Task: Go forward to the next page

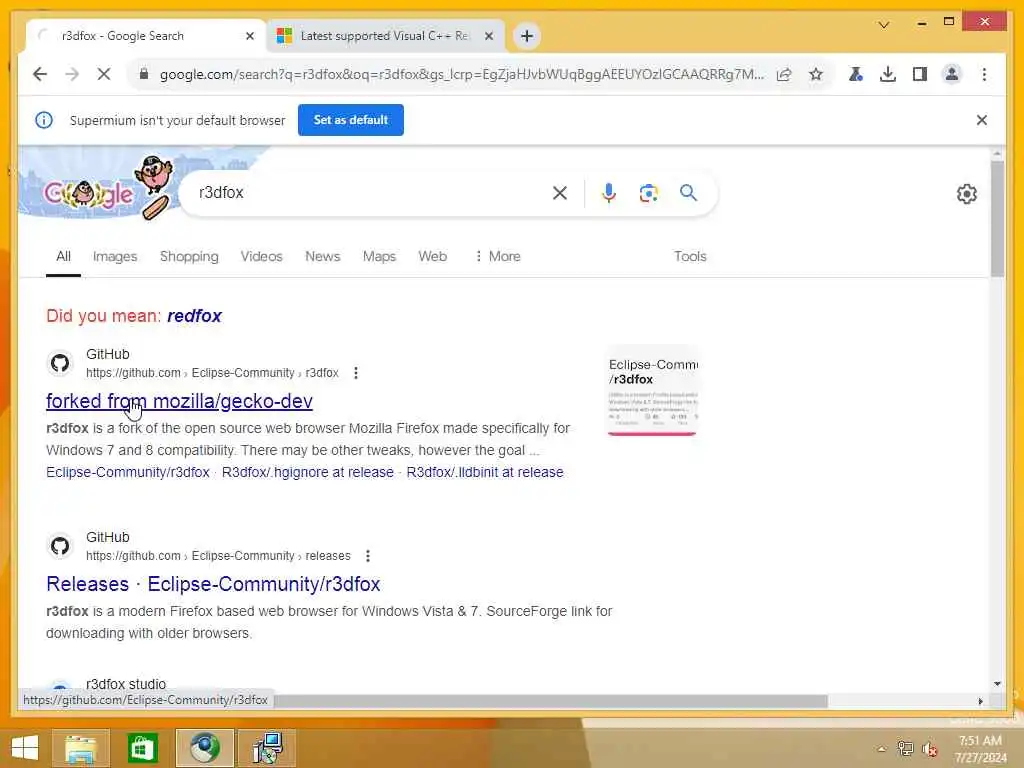Action: 72,74
